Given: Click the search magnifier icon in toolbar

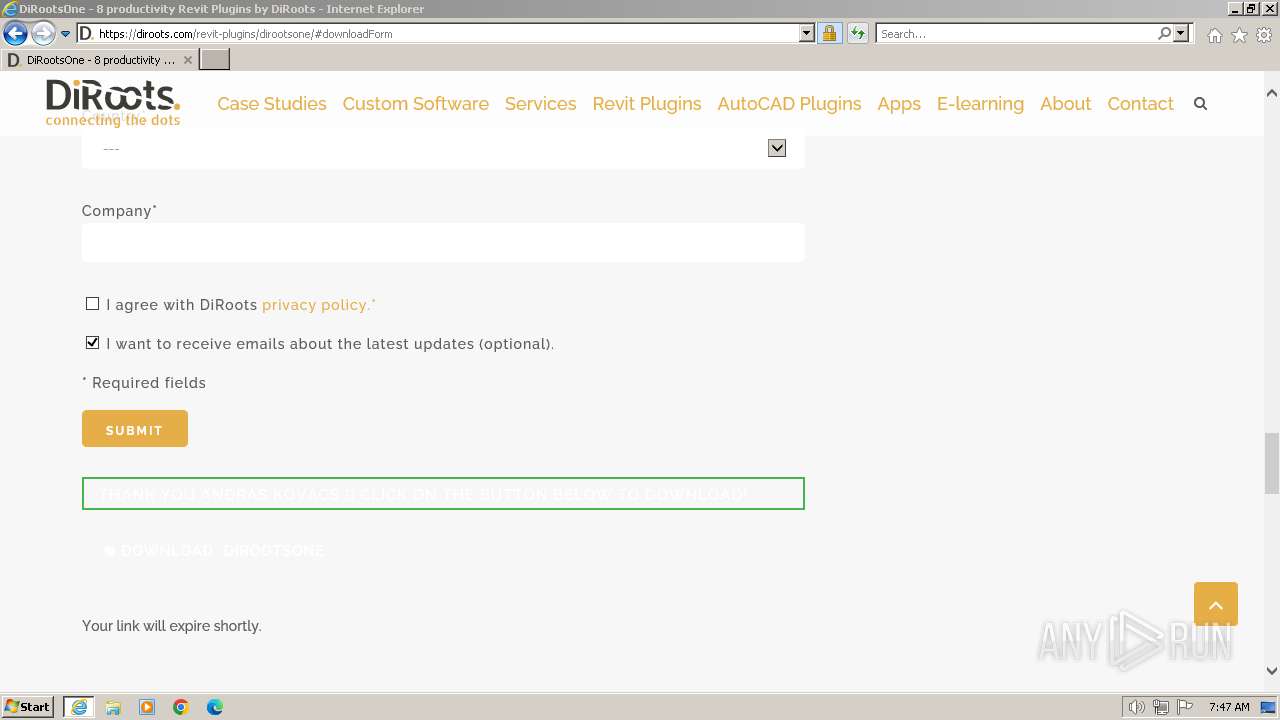Looking at the screenshot, I should pos(1164,33).
